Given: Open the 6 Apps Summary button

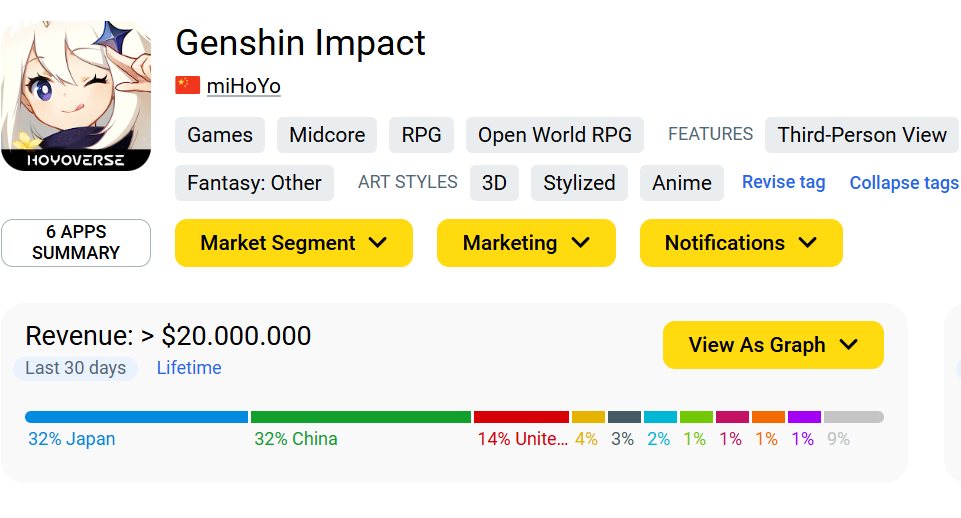Looking at the screenshot, I should [x=76, y=243].
